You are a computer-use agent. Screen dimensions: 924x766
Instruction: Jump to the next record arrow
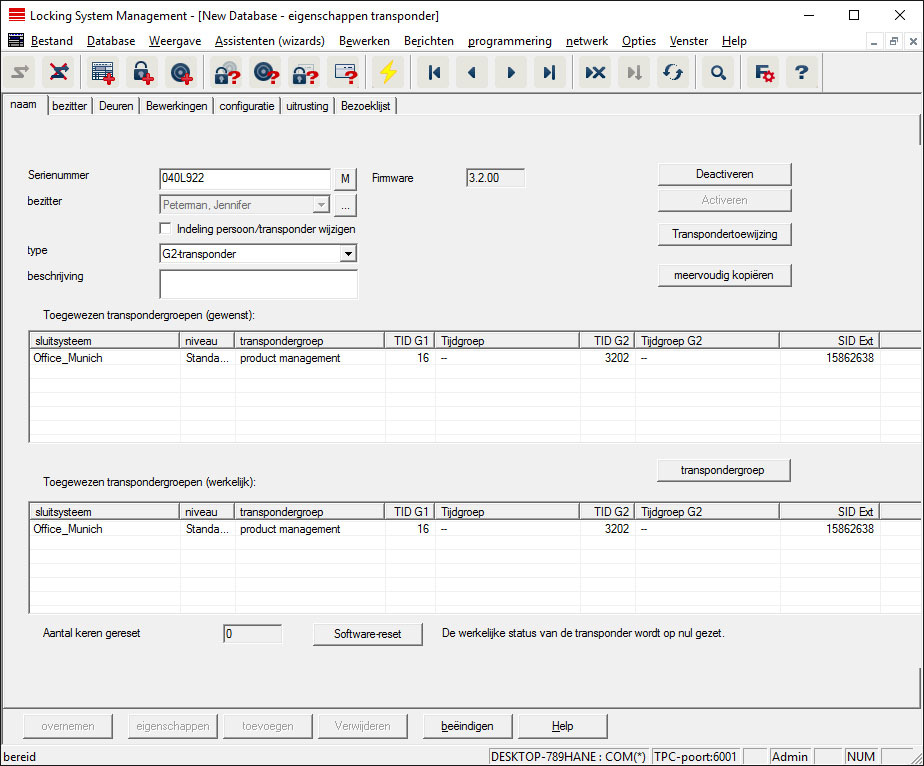pyautogui.click(x=510, y=73)
